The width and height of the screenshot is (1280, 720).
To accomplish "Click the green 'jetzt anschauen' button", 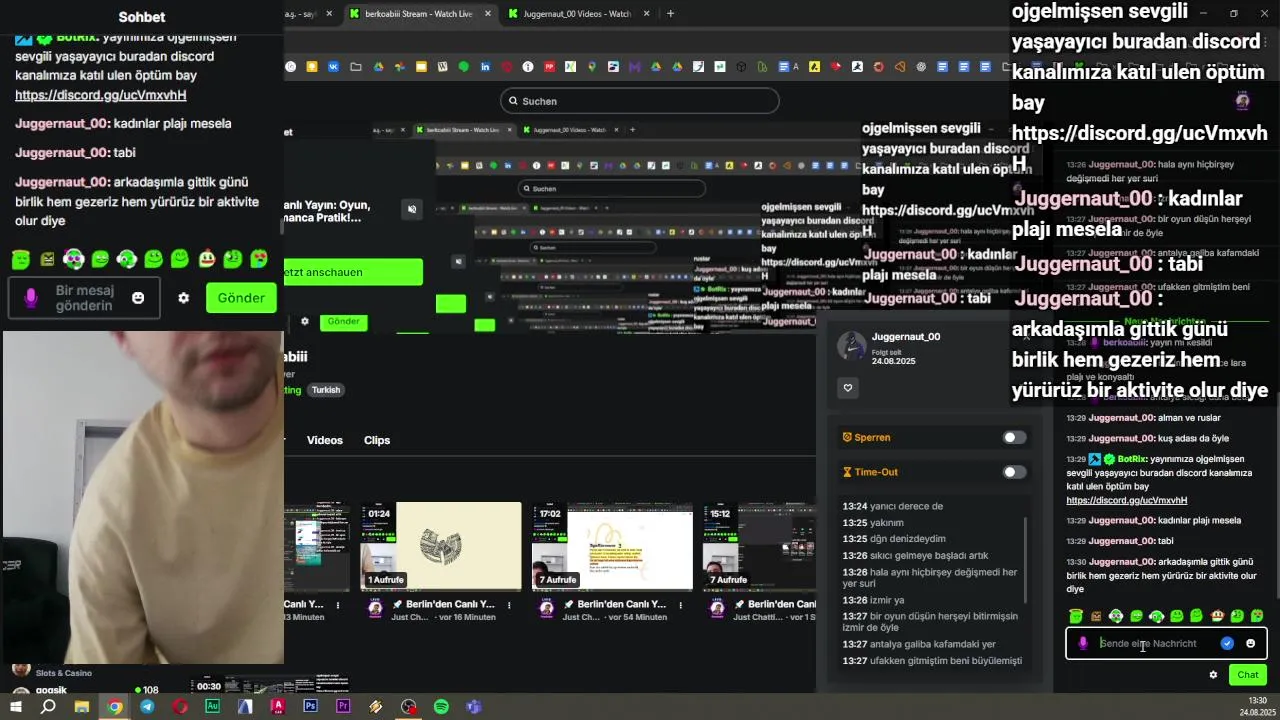I will pos(353,272).
